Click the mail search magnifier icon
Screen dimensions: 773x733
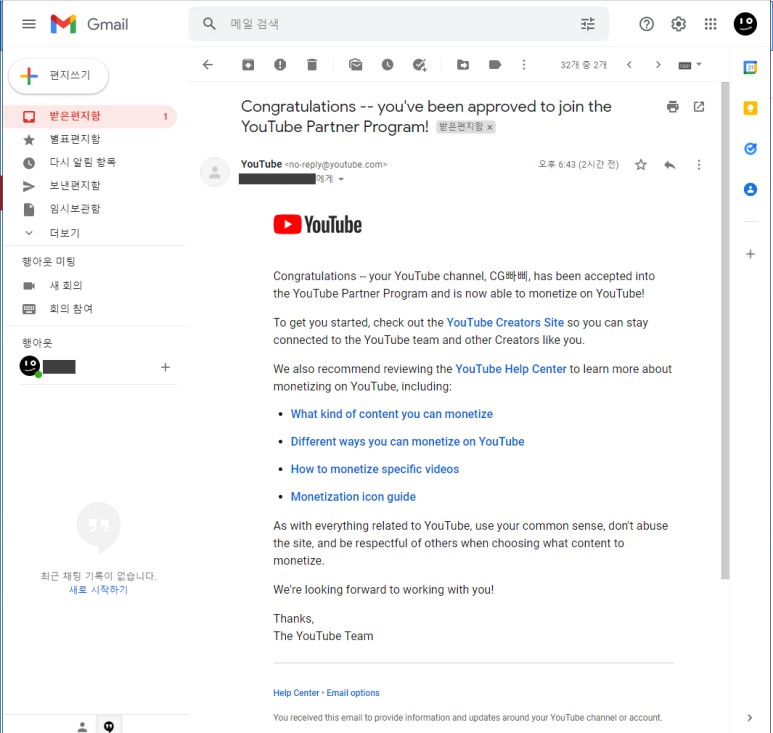[x=209, y=24]
